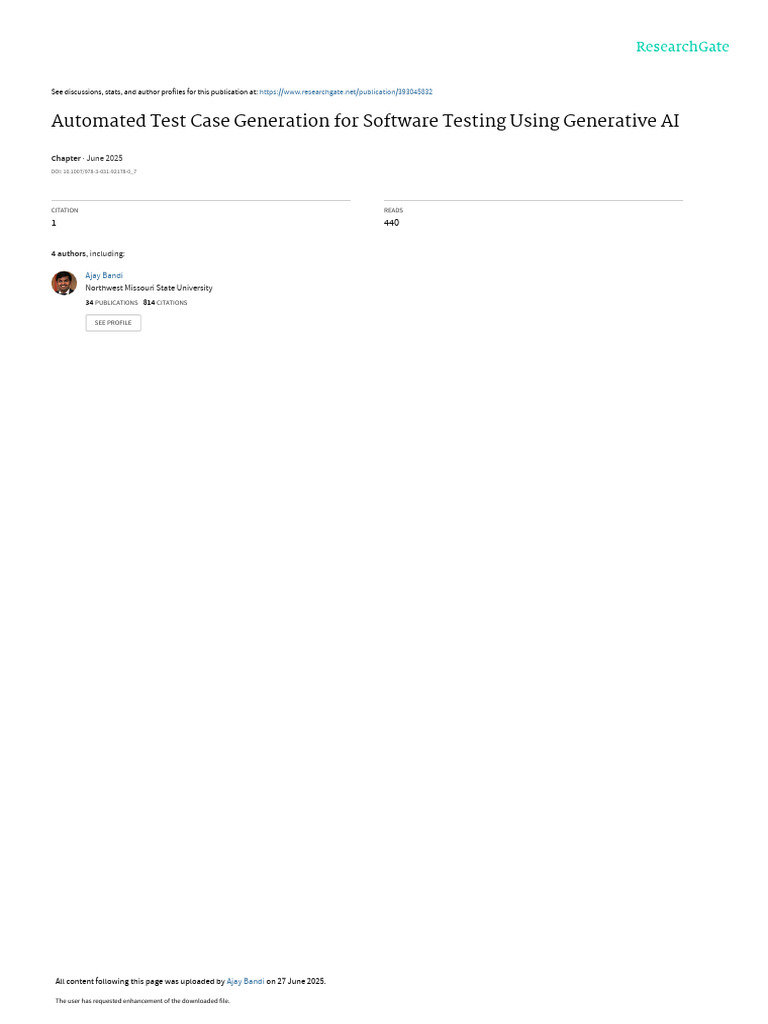Click the ResearchGate logo
This screenshot has height=1024, width=768.
682,47
